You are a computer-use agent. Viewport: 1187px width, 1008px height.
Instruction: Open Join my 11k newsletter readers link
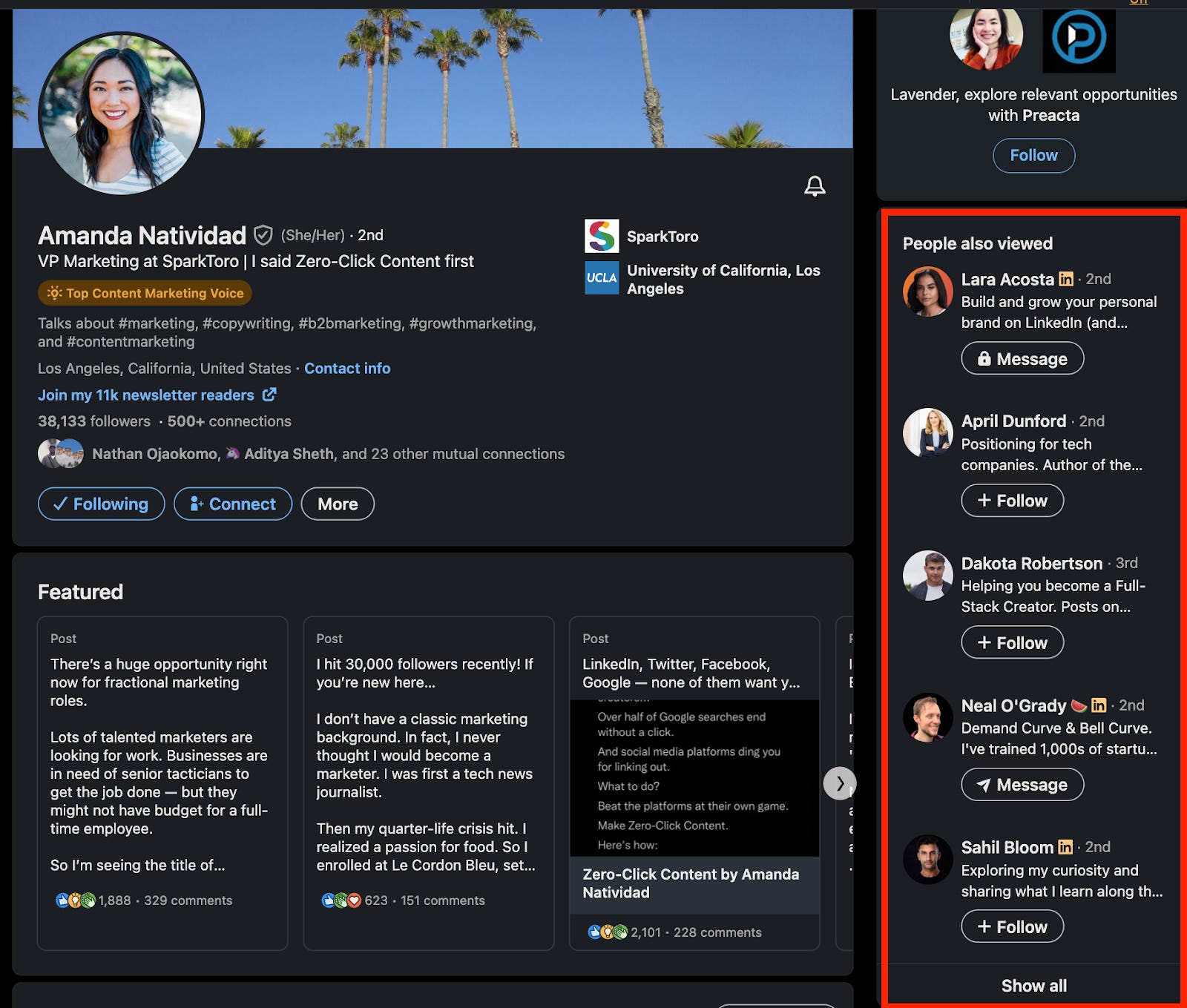point(146,395)
